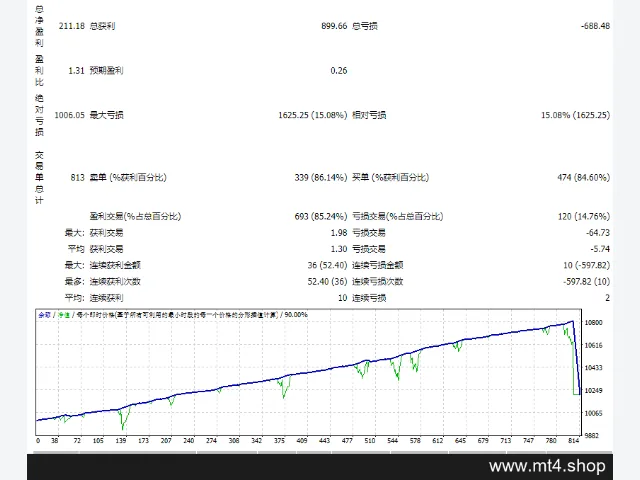The width and height of the screenshot is (640, 480).
Task: Click the consecutive wins value 36 (52.40)
Action: pos(327,265)
